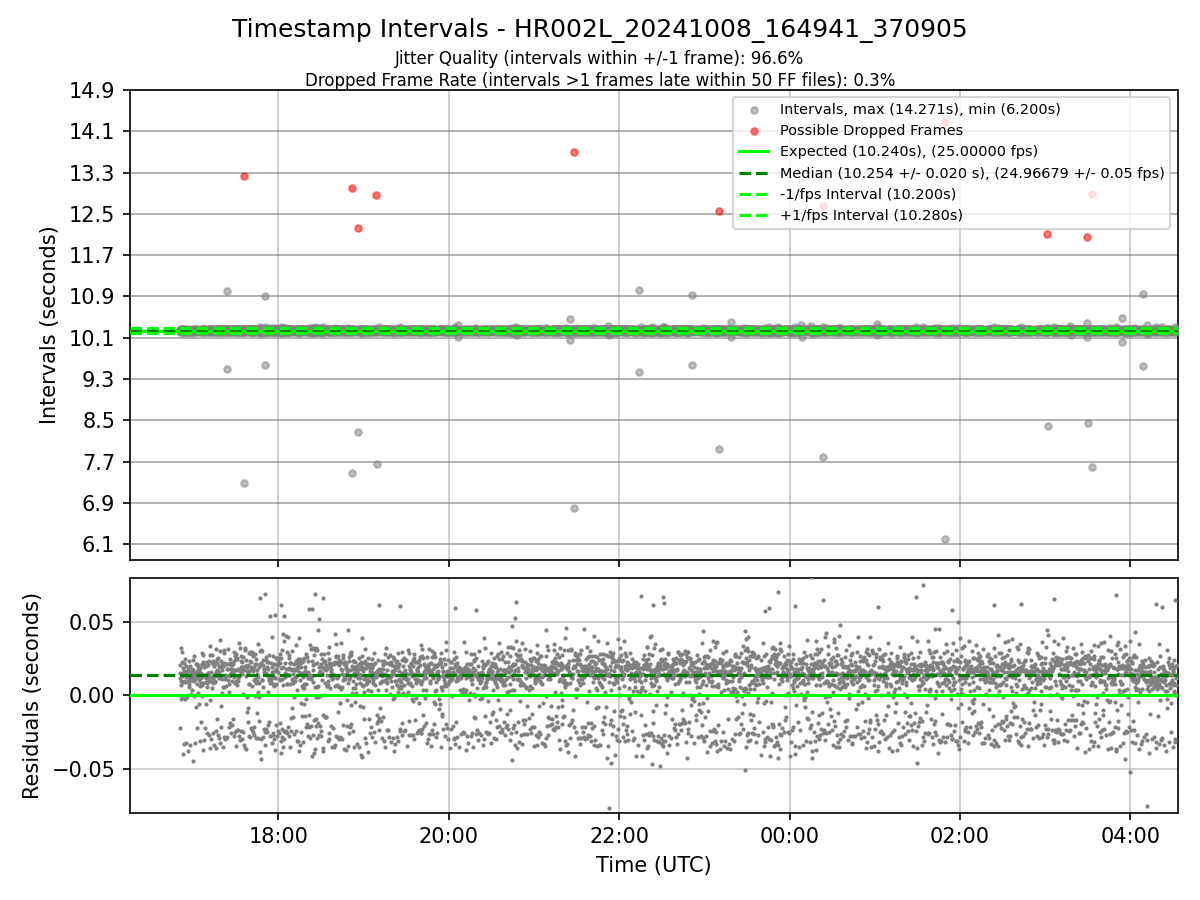Click the 8.5 y-axis tick label
This screenshot has height=900, width=1200.
tap(101, 420)
